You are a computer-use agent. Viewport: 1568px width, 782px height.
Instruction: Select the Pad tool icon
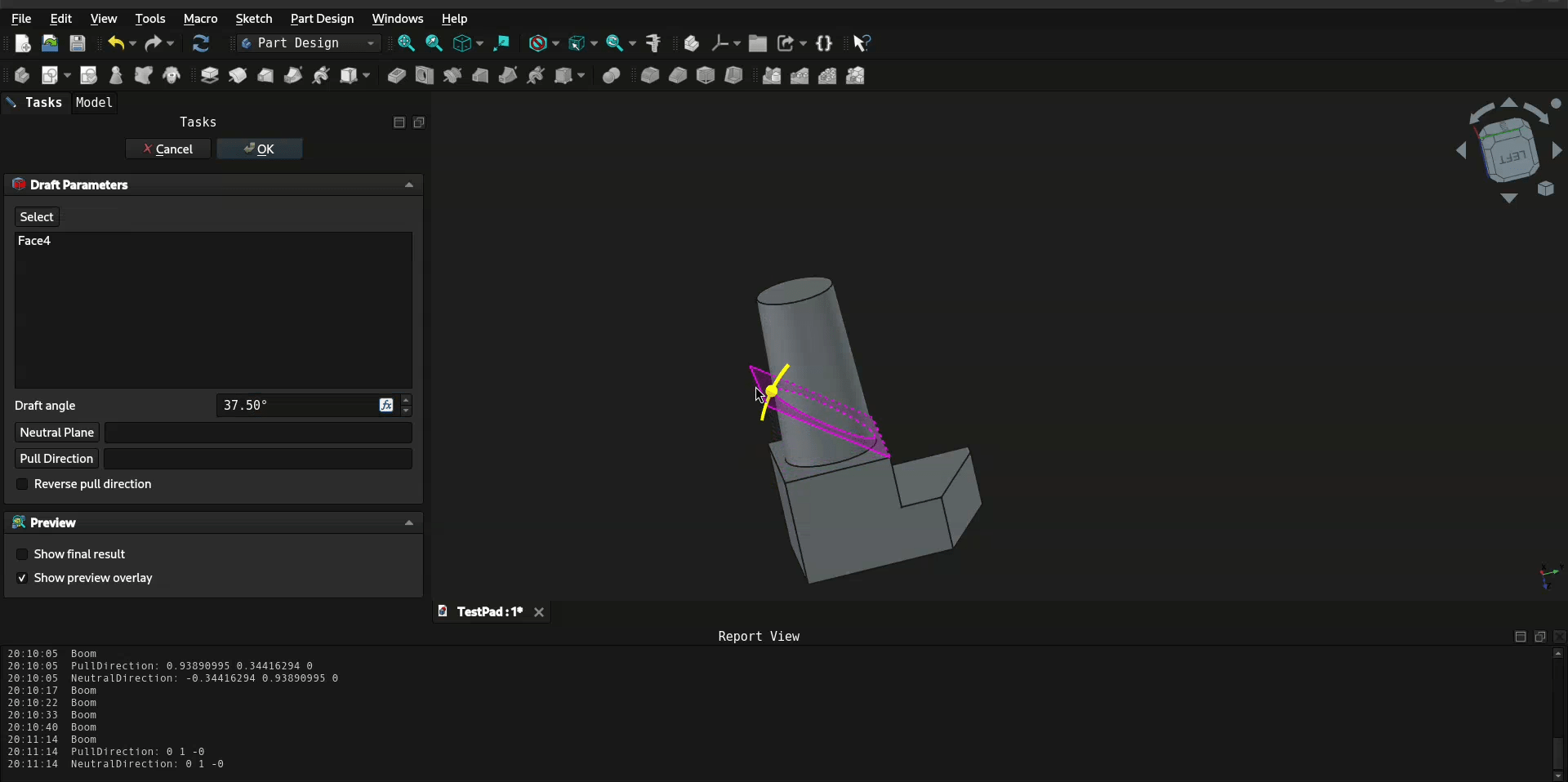[210, 76]
